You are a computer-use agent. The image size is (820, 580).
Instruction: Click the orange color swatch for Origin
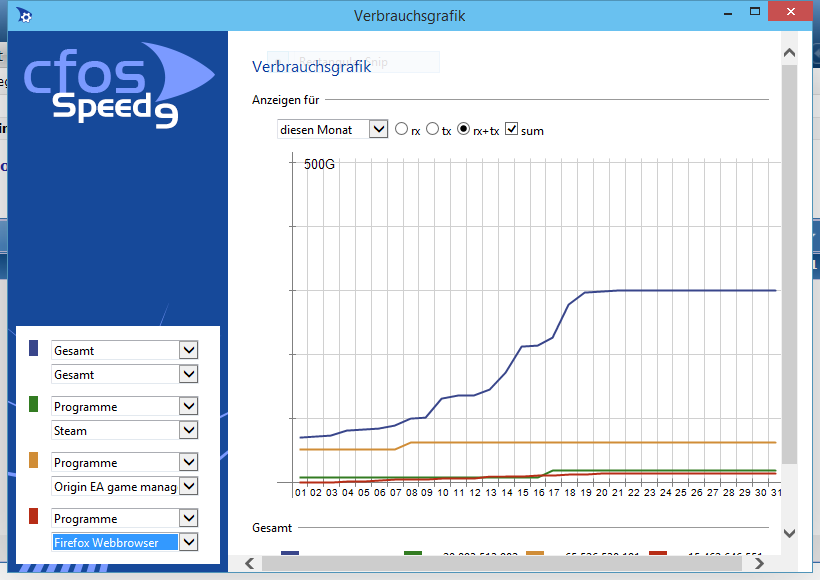pos(33,460)
